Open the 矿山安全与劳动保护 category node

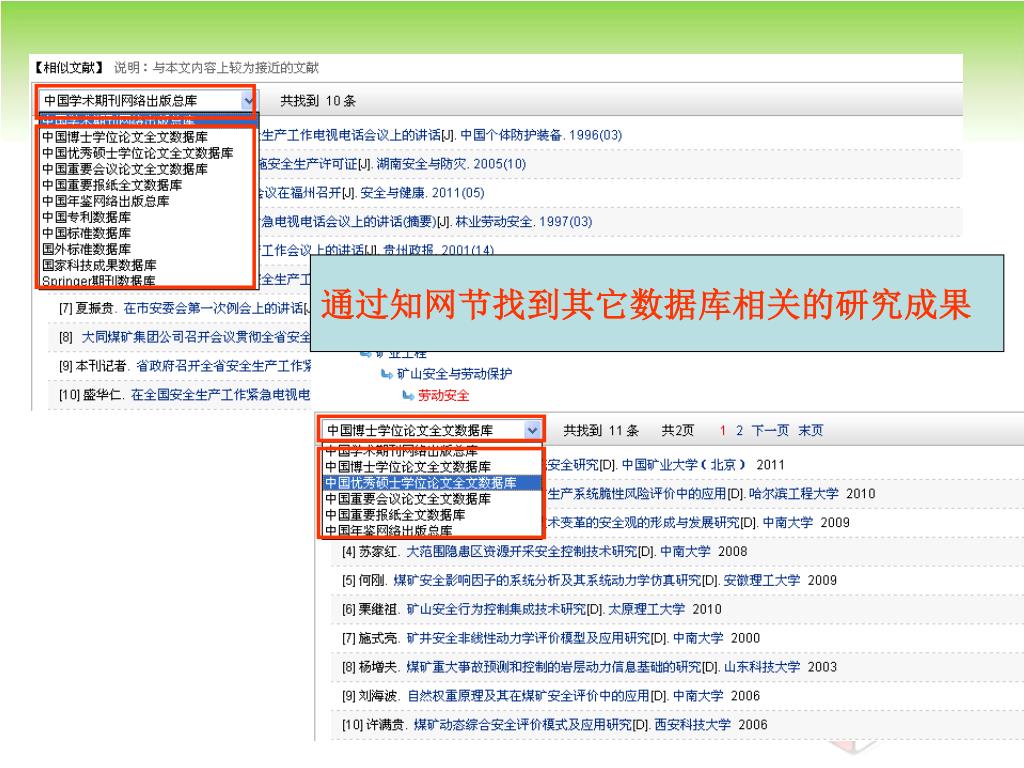pyautogui.click(x=455, y=374)
